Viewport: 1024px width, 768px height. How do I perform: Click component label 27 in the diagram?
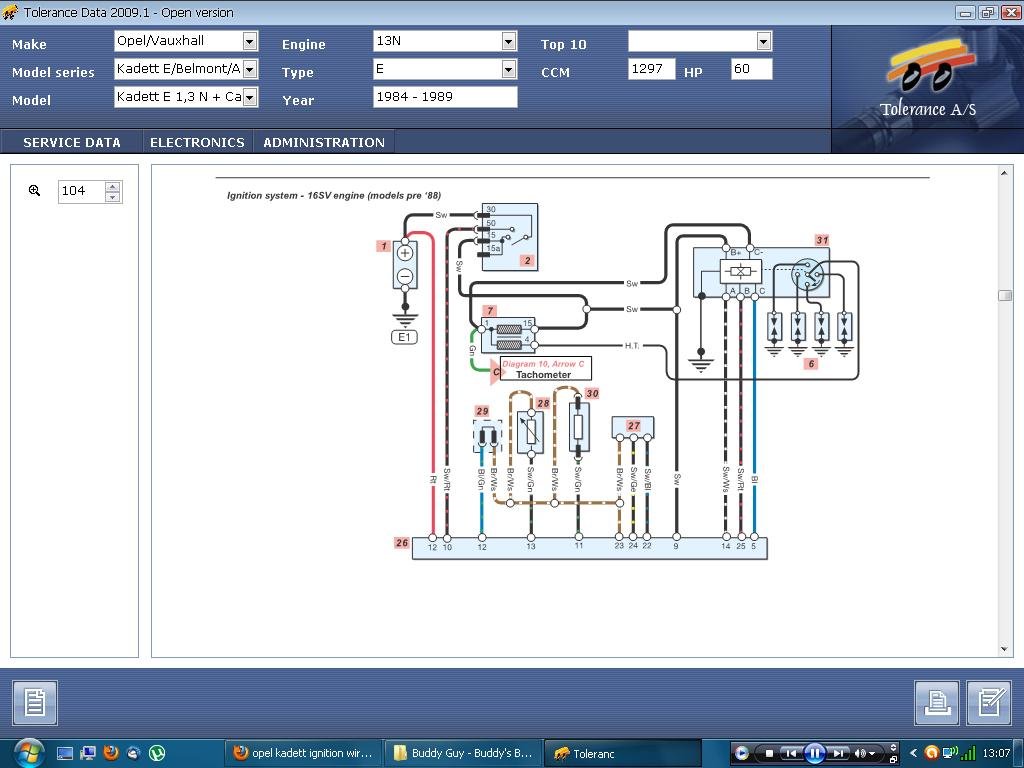click(633, 426)
